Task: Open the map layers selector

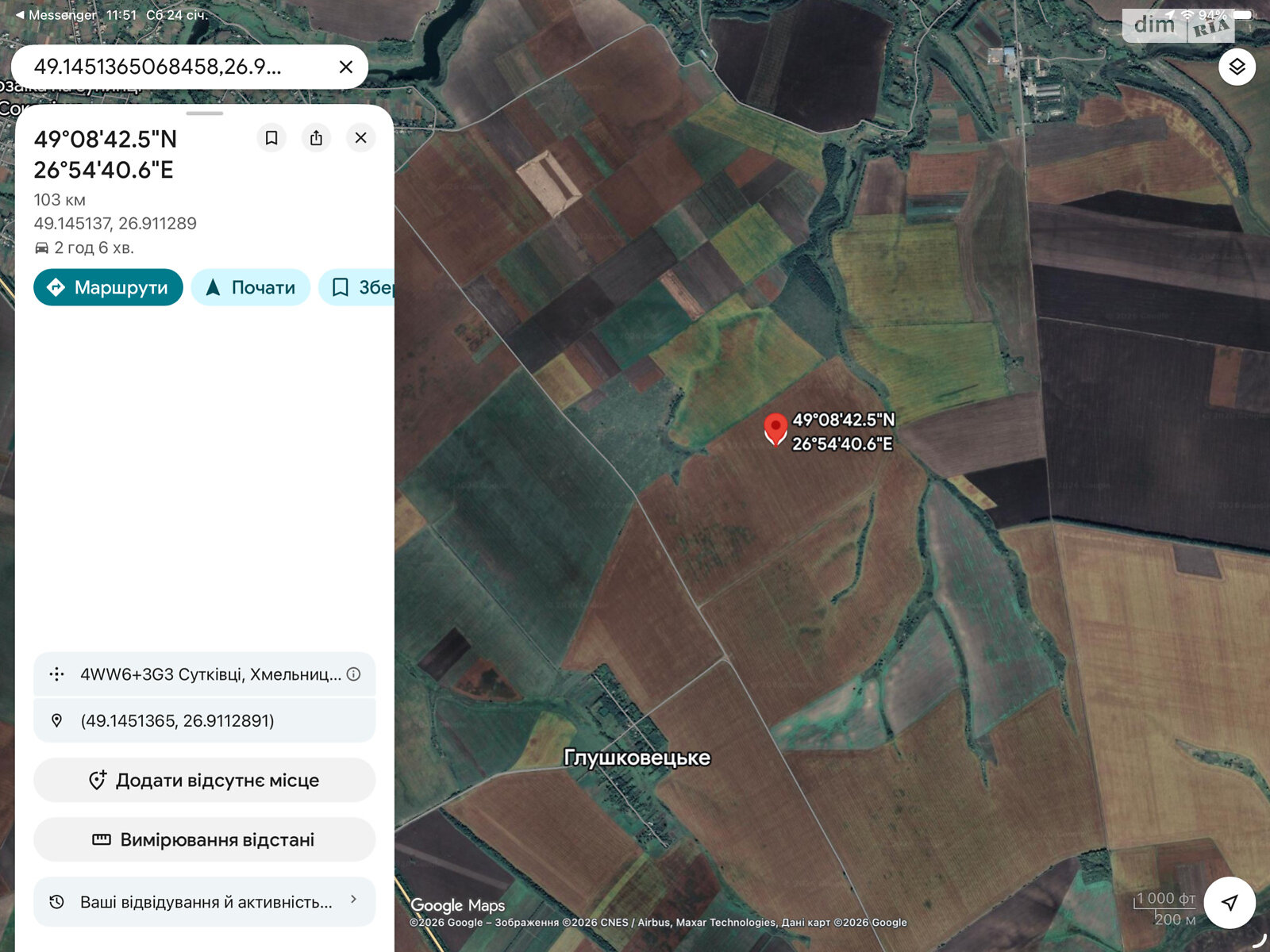Action: tap(1237, 67)
